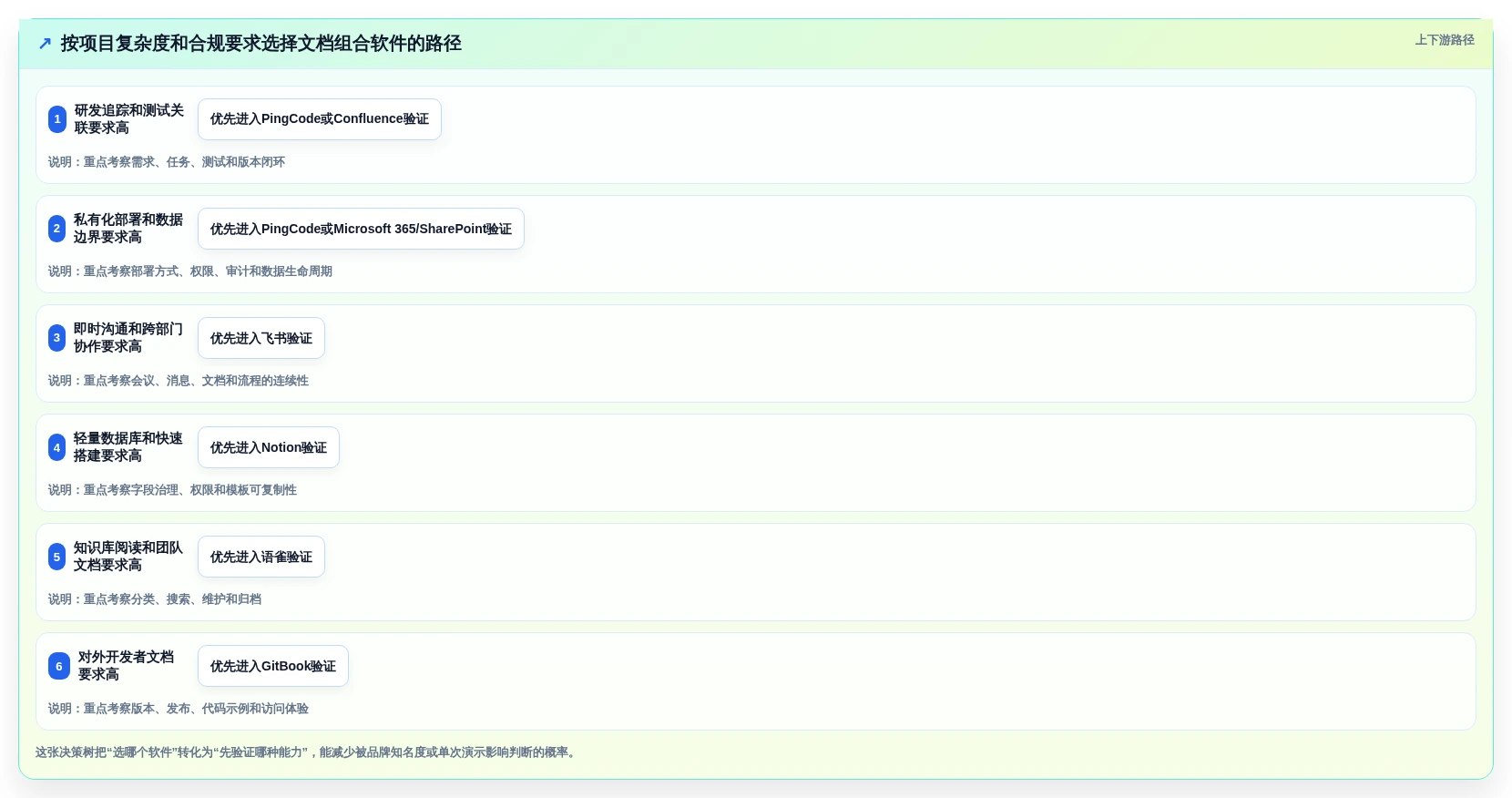
Task: Click step badge number 1
Action: (57, 119)
